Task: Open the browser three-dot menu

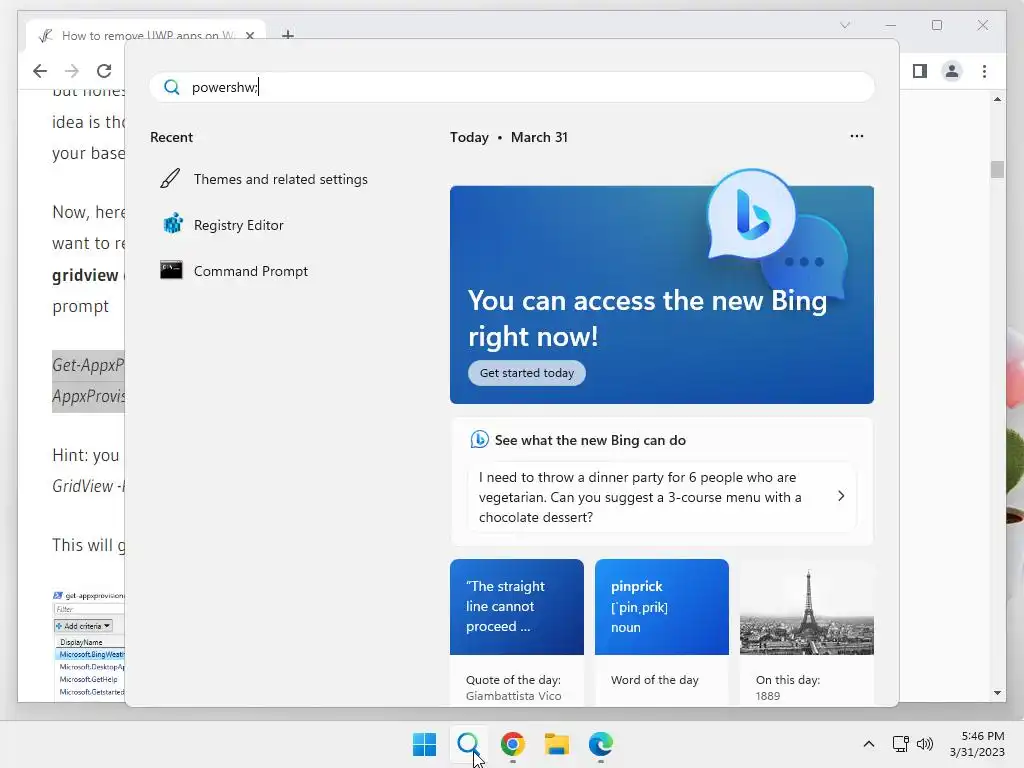Action: [984, 71]
